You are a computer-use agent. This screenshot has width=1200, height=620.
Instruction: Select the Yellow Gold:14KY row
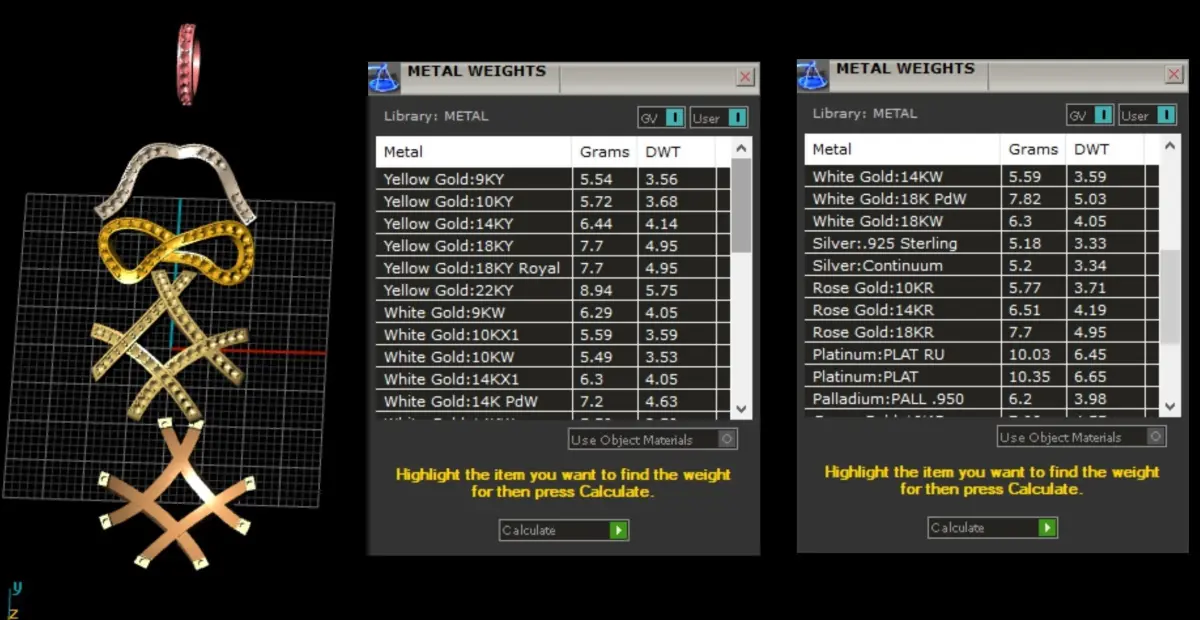pyautogui.click(x=553, y=224)
